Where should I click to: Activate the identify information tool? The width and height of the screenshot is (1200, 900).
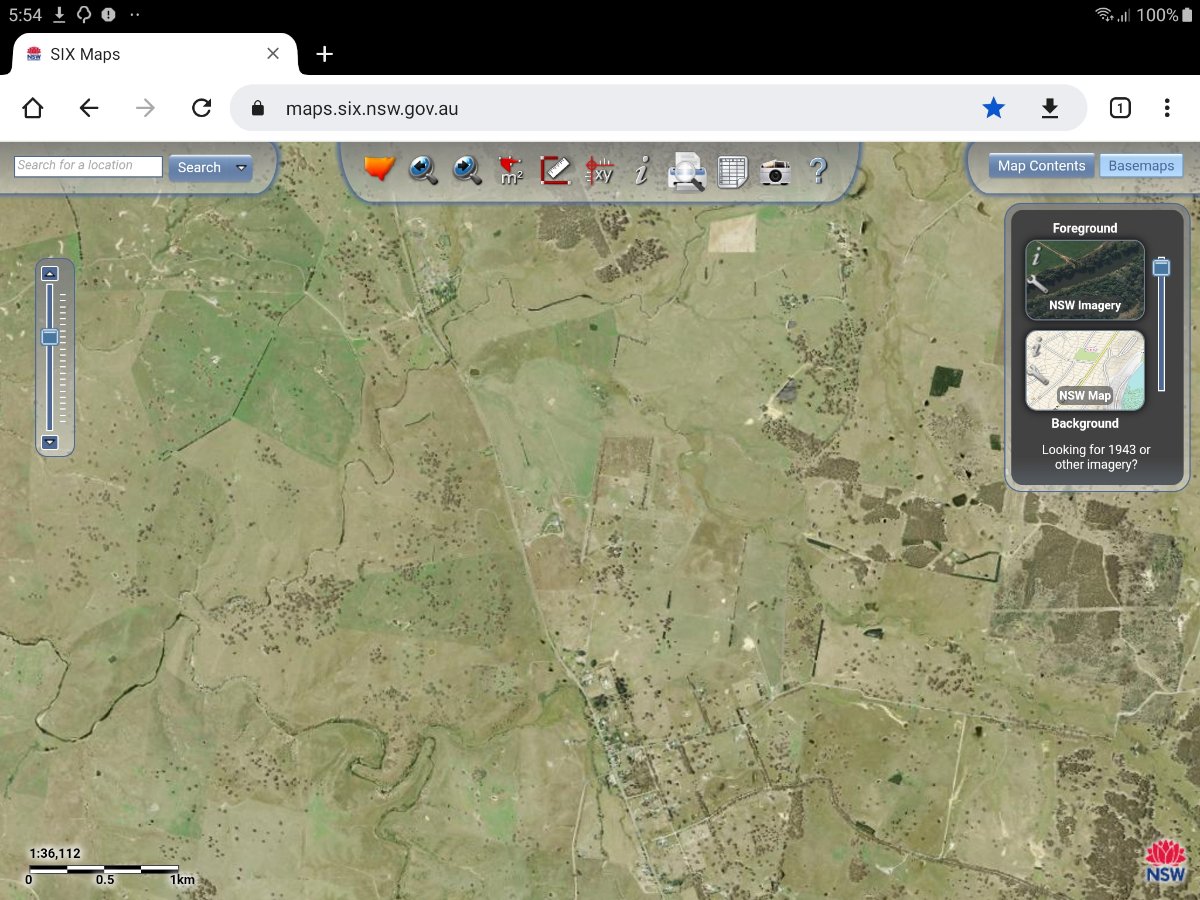coord(642,170)
